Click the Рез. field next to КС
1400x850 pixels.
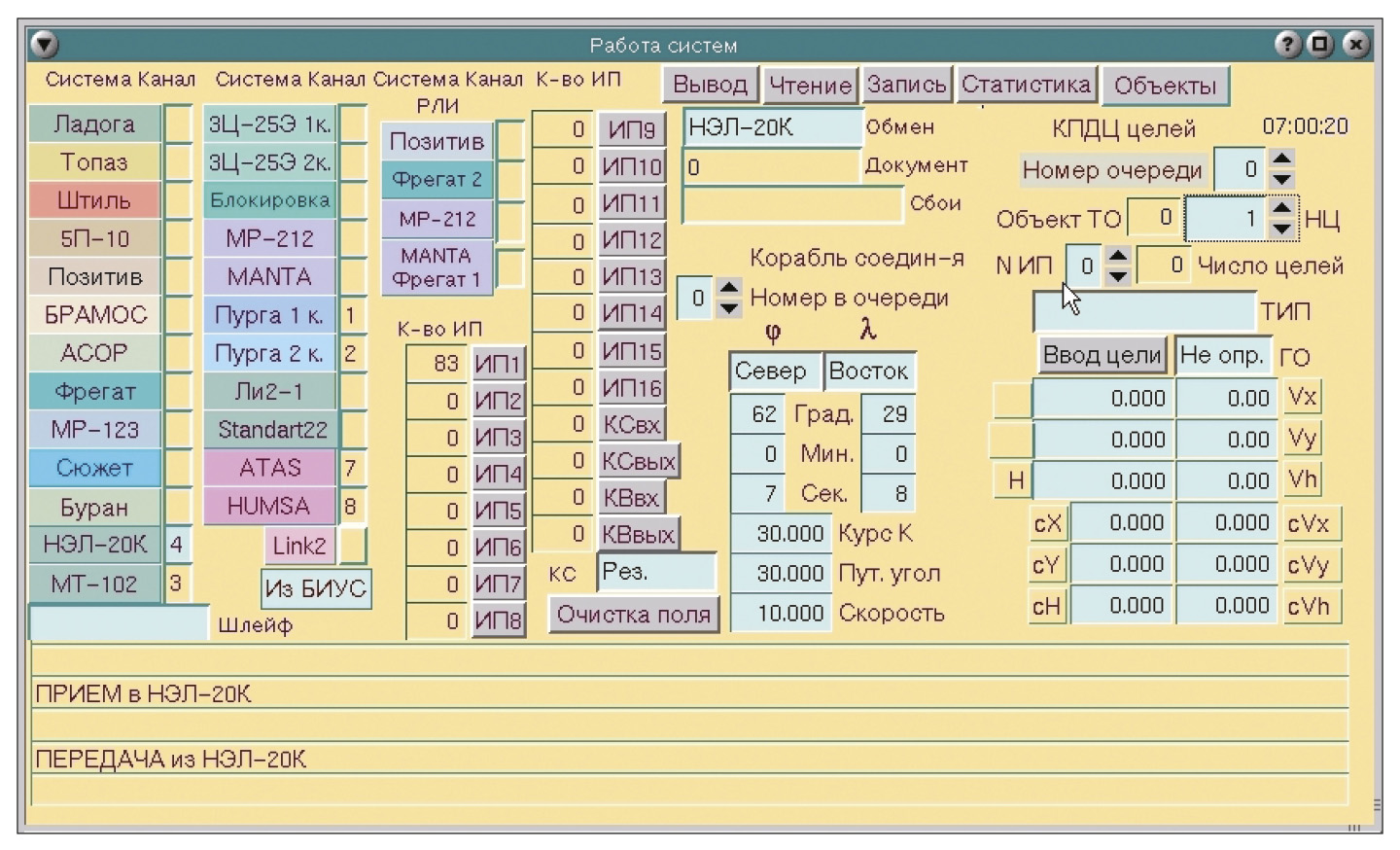[x=656, y=572]
